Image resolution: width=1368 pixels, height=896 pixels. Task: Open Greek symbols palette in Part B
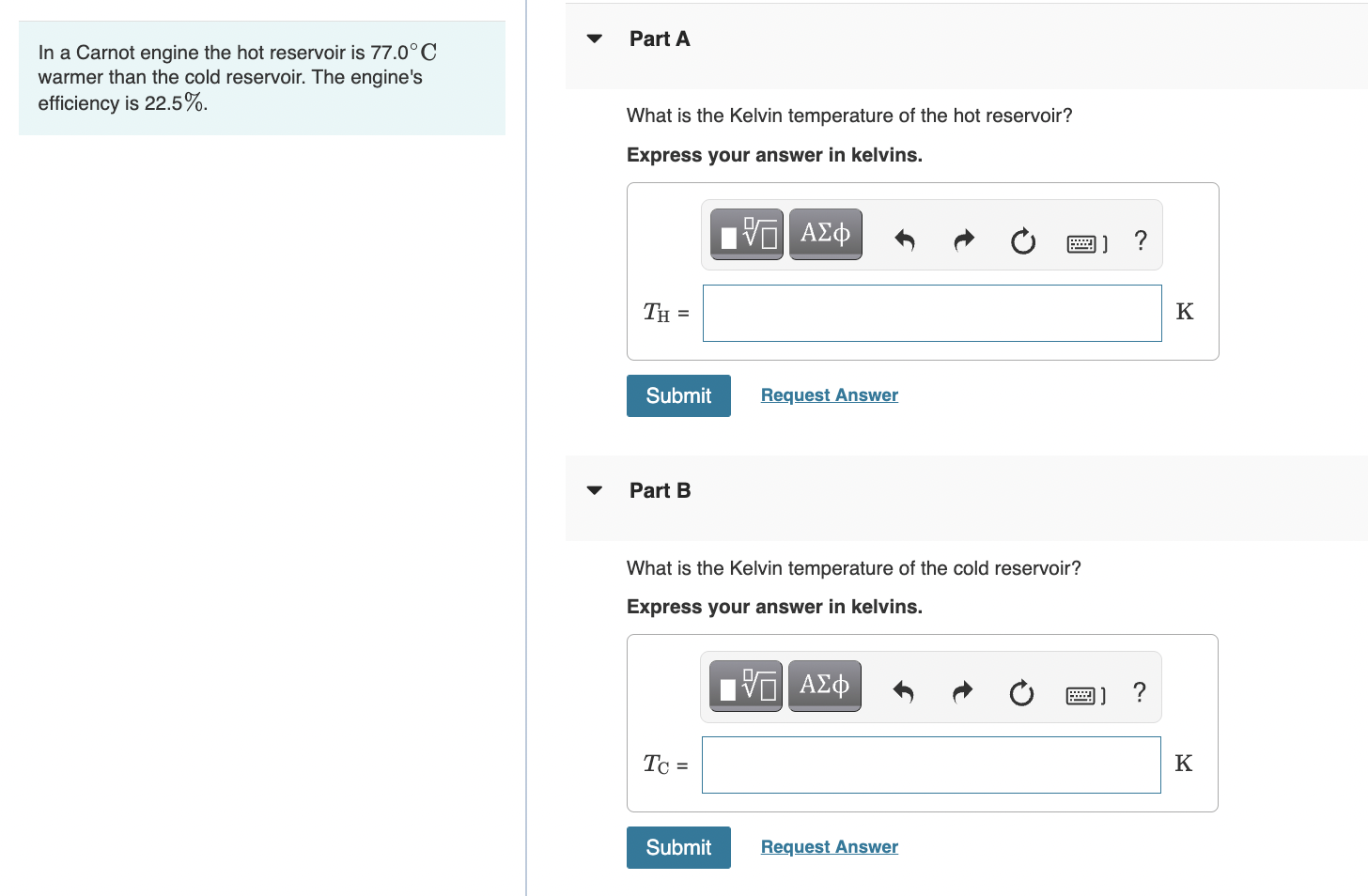point(825,686)
